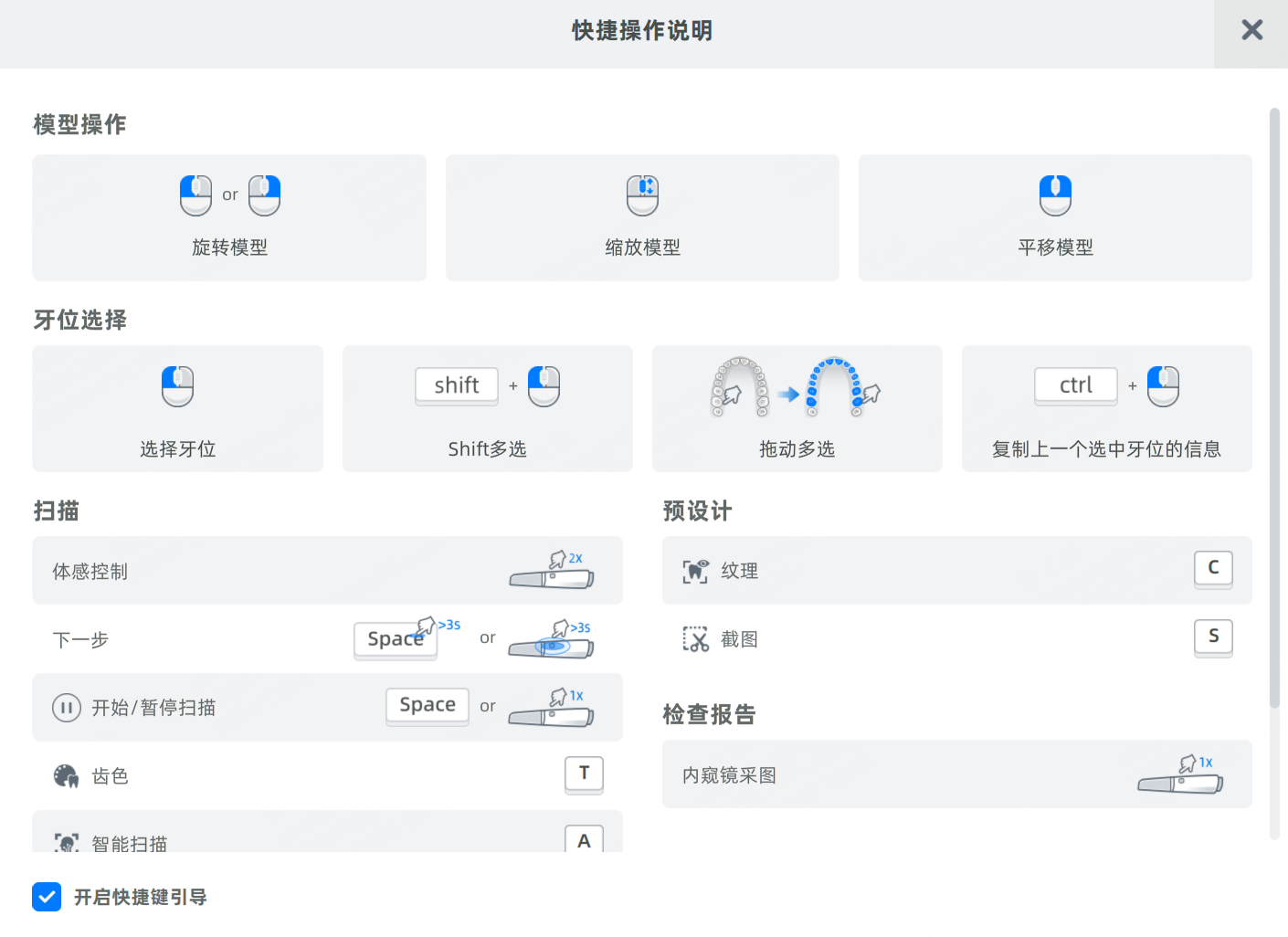Click the middle-button mouse icon above 平移模型
Viewport: 1288px width, 937px height.
pyautogui.click(x=1055, y=195)
